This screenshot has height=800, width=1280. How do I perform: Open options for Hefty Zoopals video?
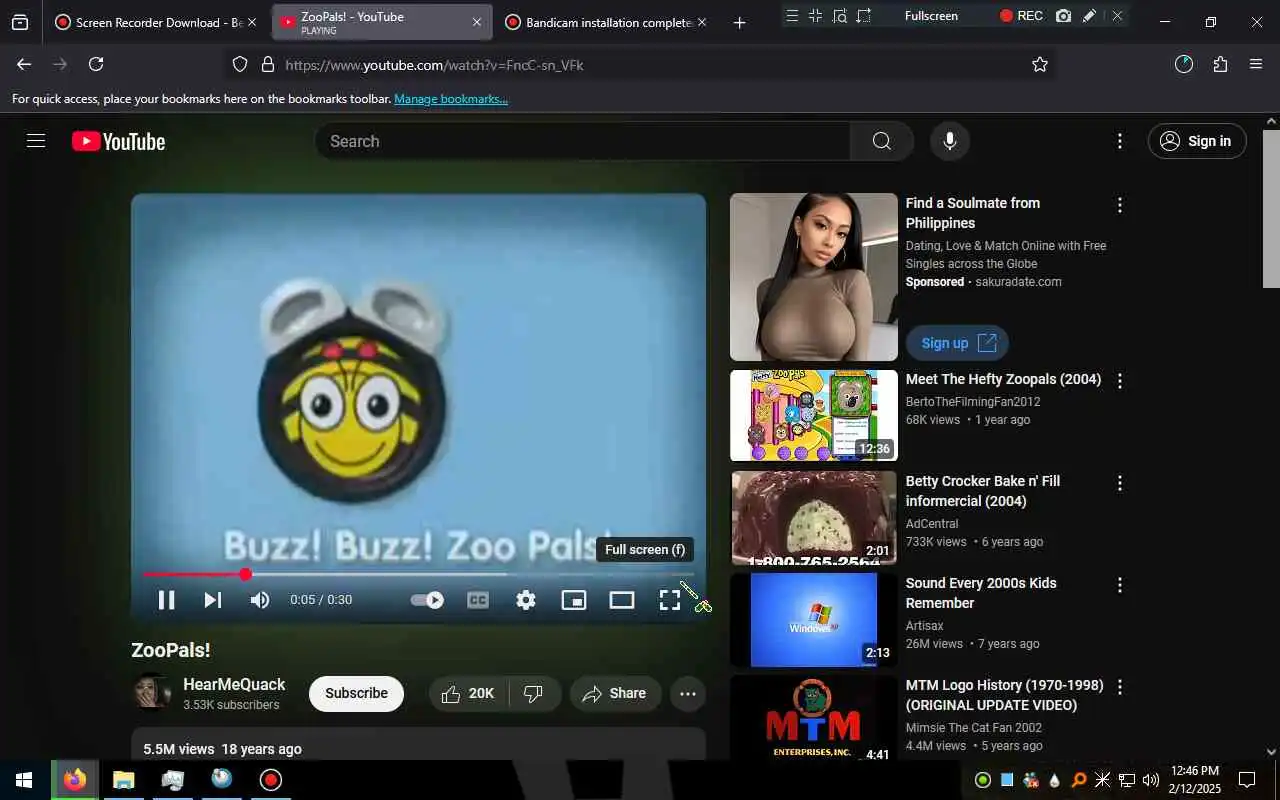point(1120,381)
